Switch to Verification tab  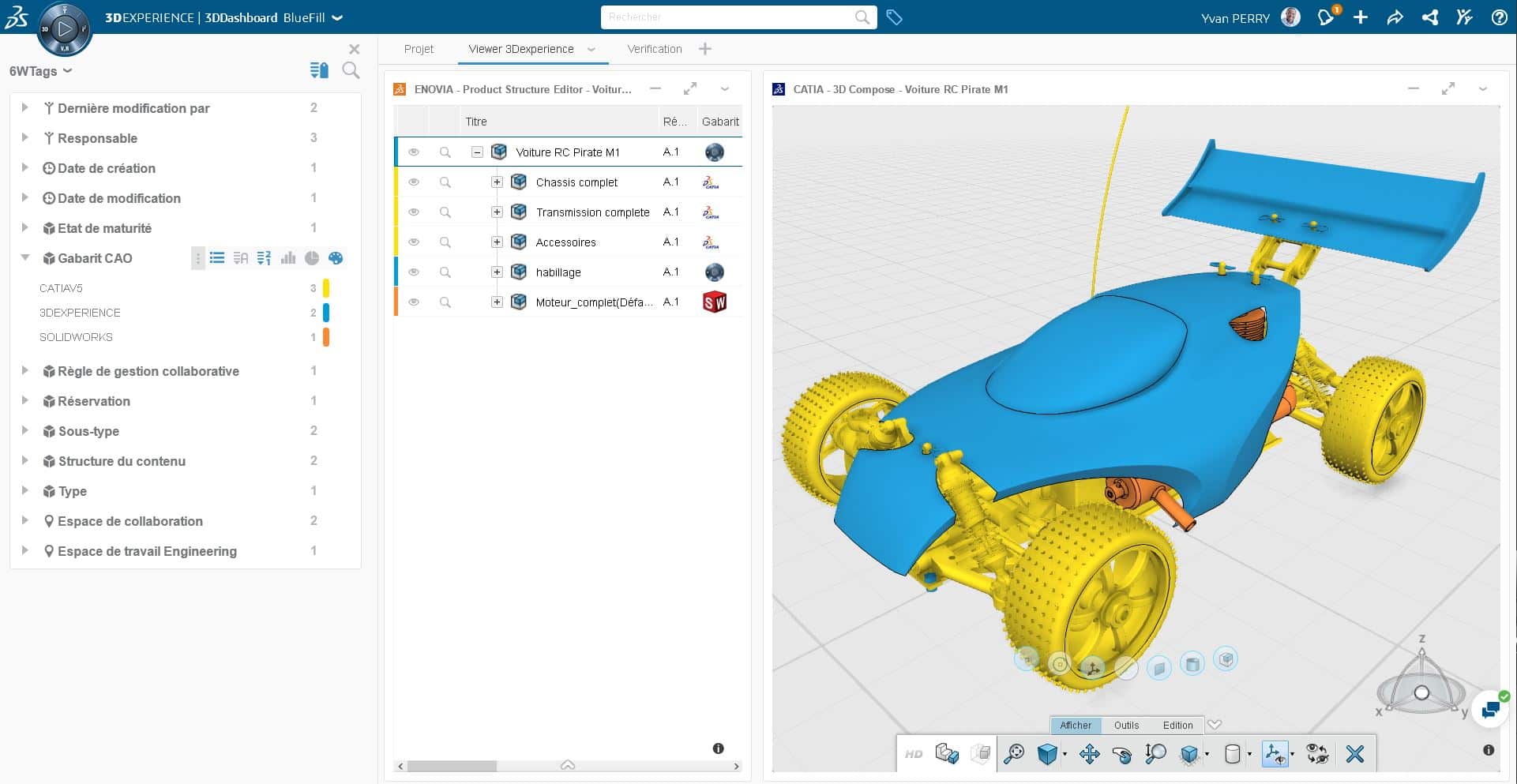pyautogui.click(x=655, y=49)
